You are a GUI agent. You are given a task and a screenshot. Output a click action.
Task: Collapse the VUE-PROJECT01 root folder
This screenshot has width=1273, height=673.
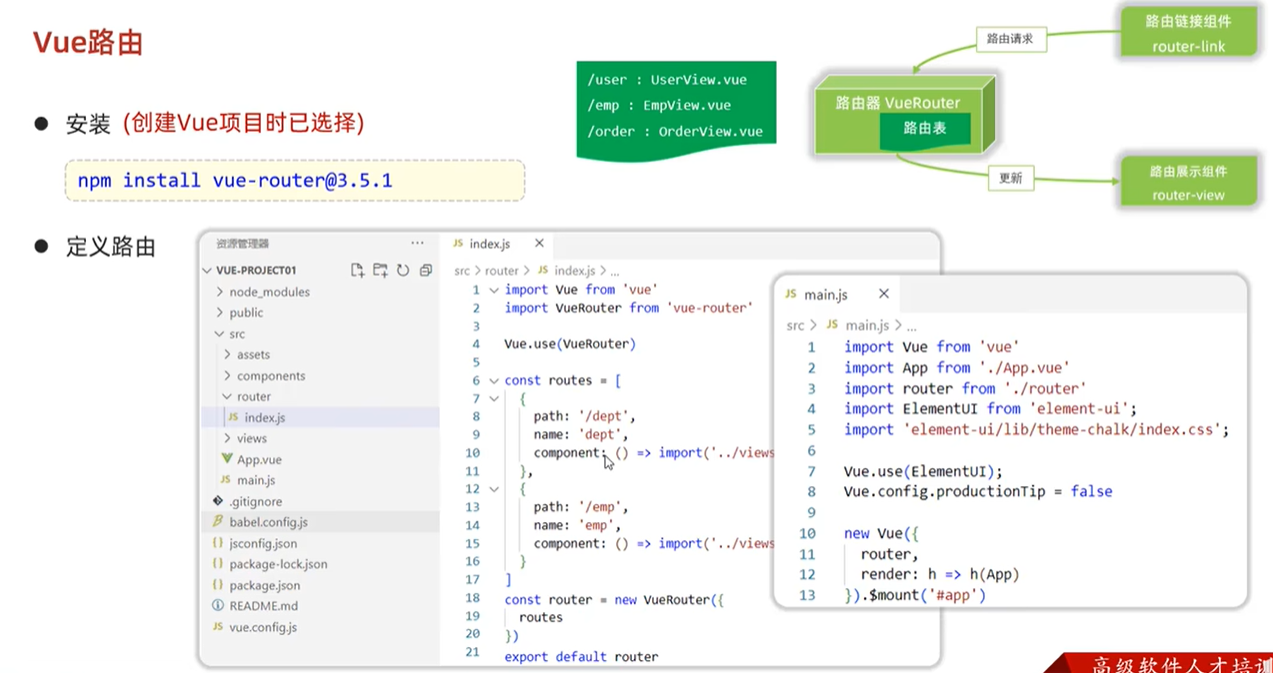tap(208, 270)
